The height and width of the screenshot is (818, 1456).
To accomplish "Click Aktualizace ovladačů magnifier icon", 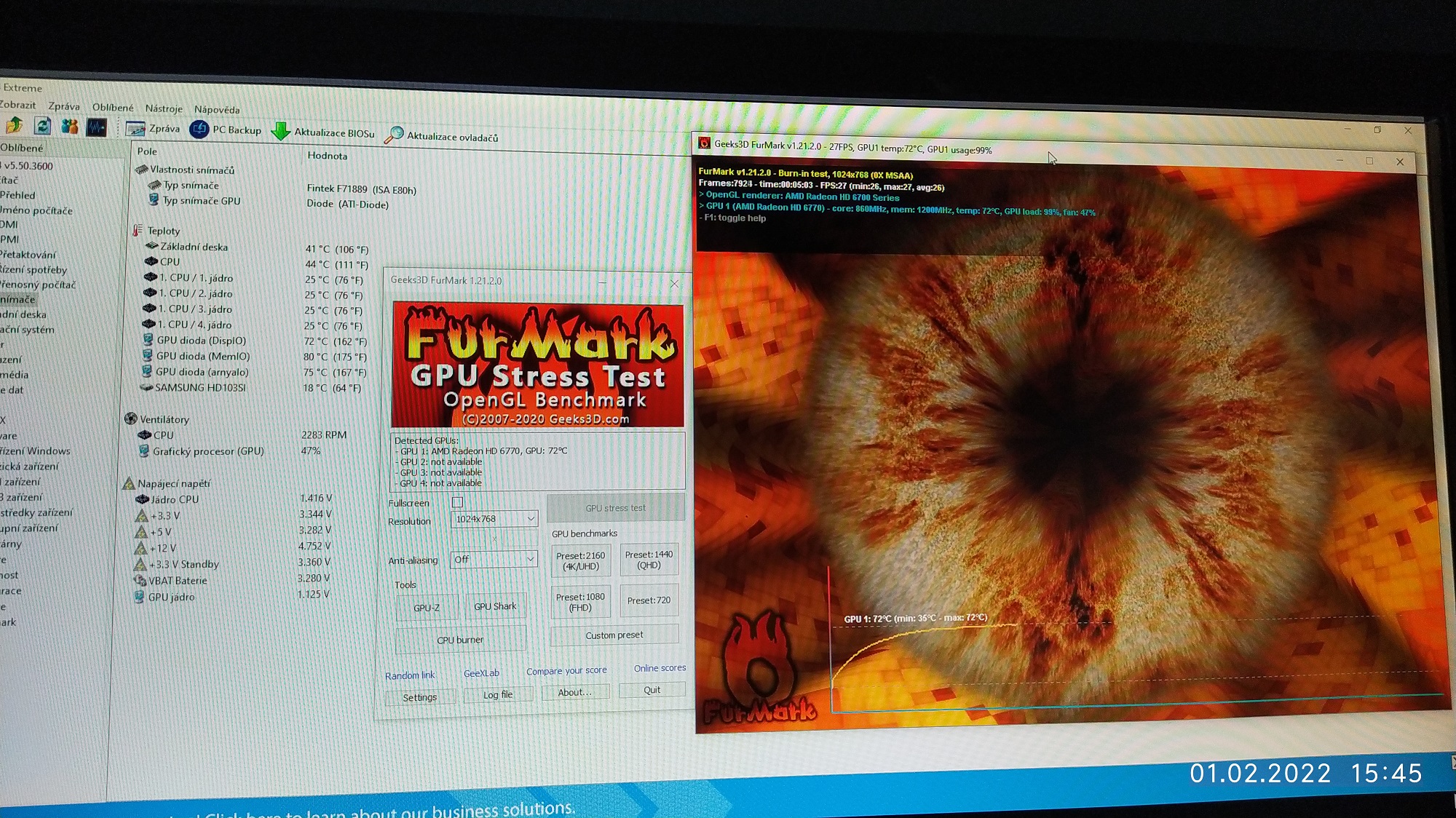I will 394,135.
